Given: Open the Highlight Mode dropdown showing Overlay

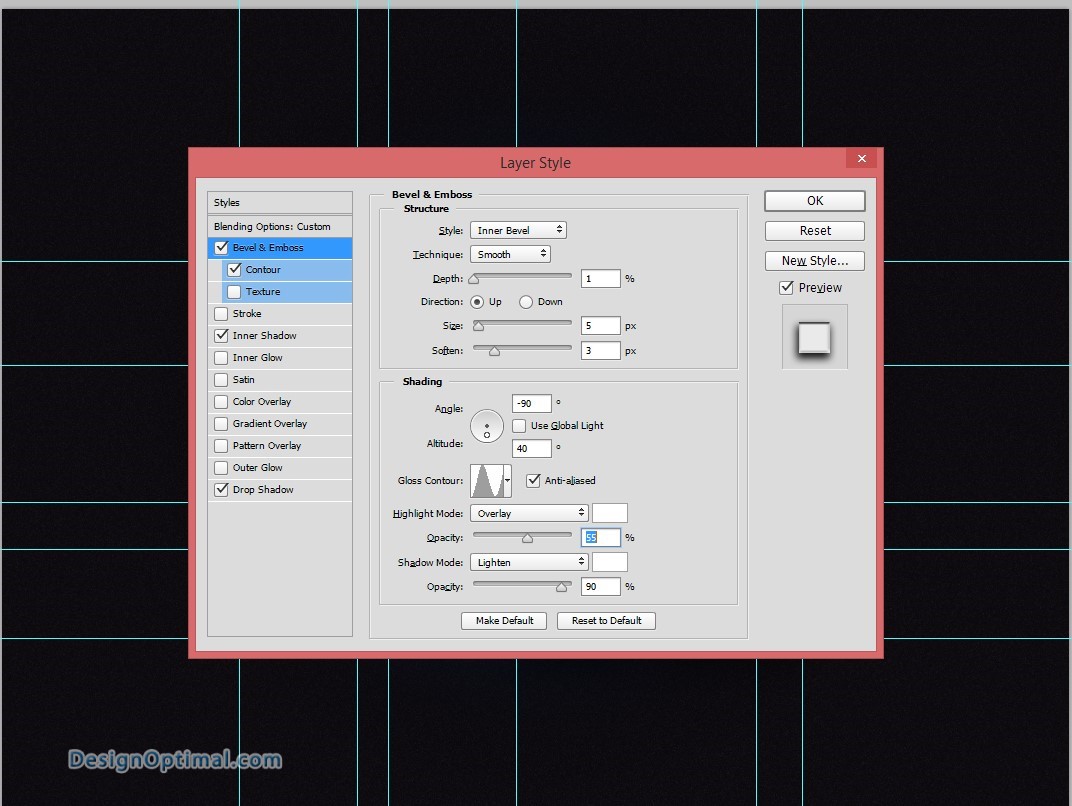Looking at the screenshot, I should click(x=528, y=513).
